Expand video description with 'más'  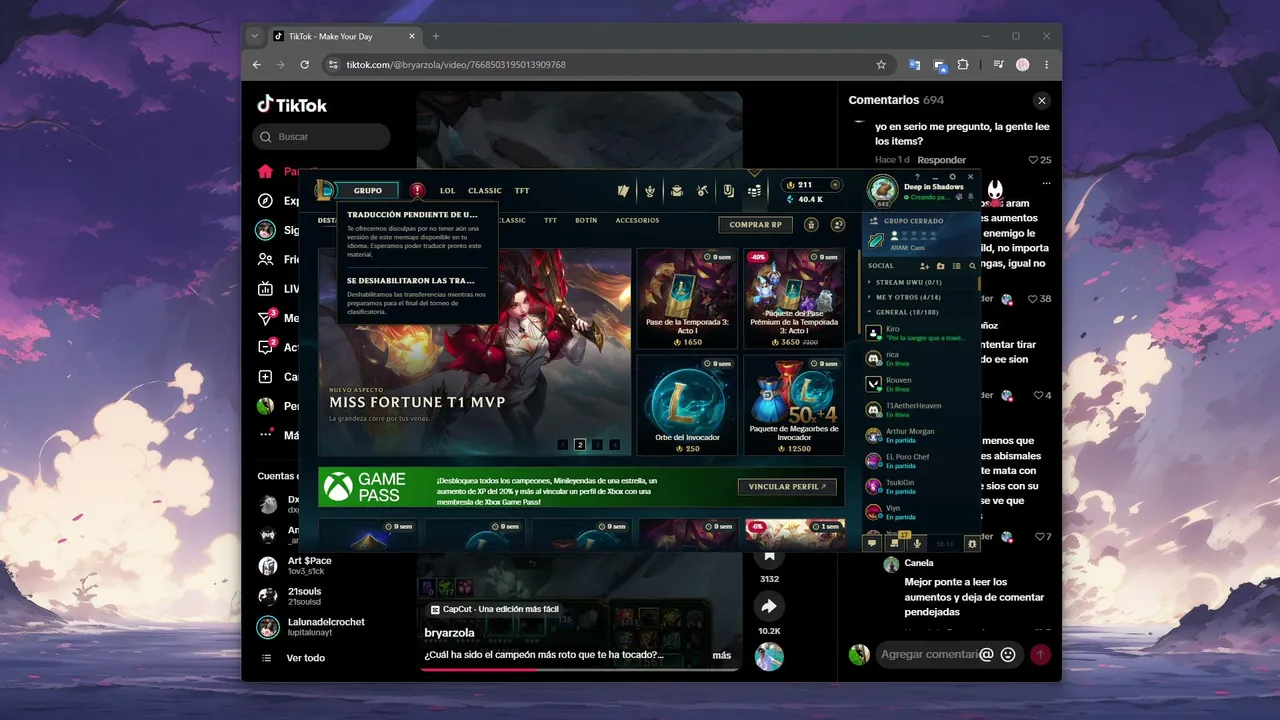722,656
